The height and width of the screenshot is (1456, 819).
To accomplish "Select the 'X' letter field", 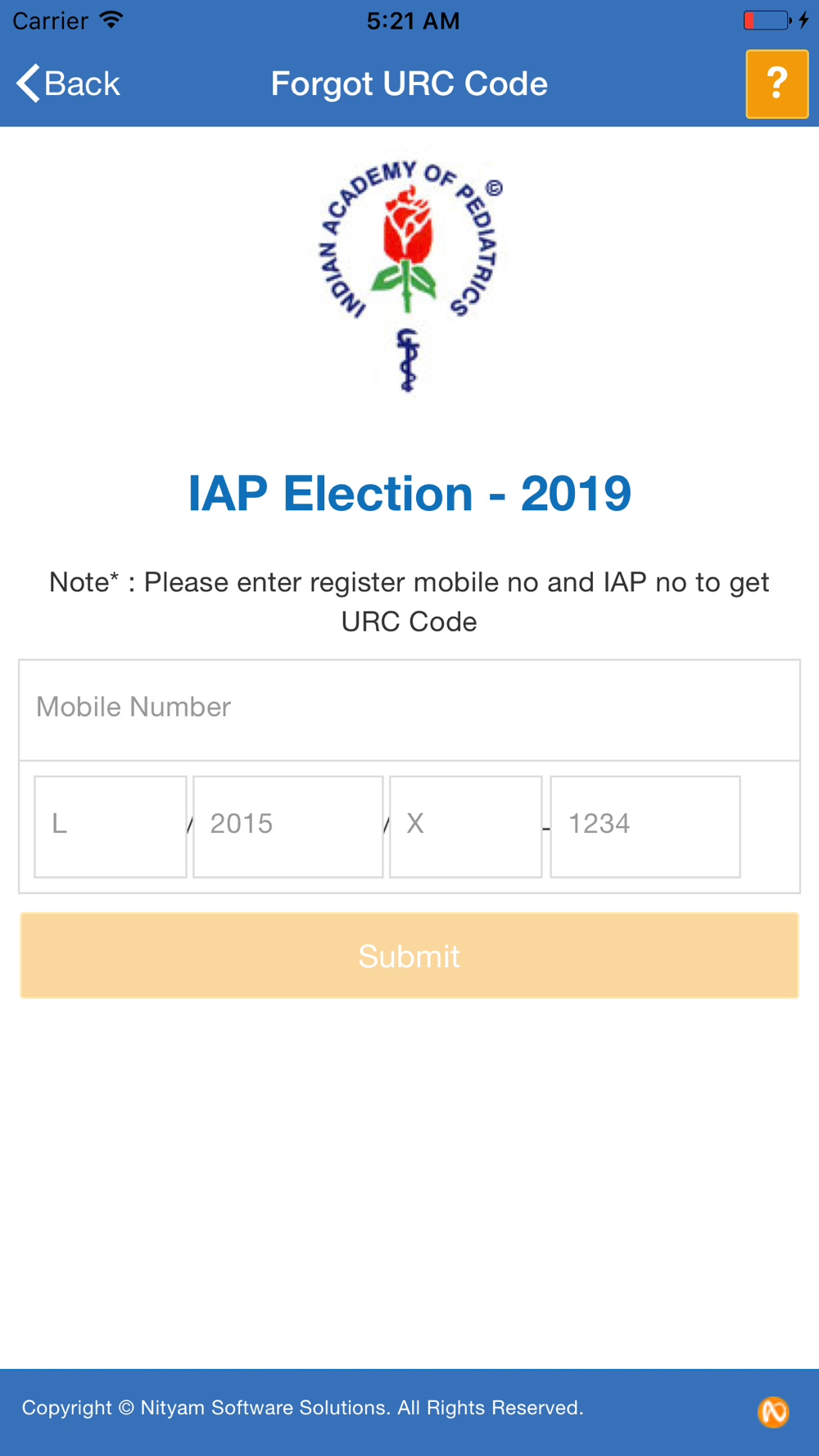I will pos(466,826).
